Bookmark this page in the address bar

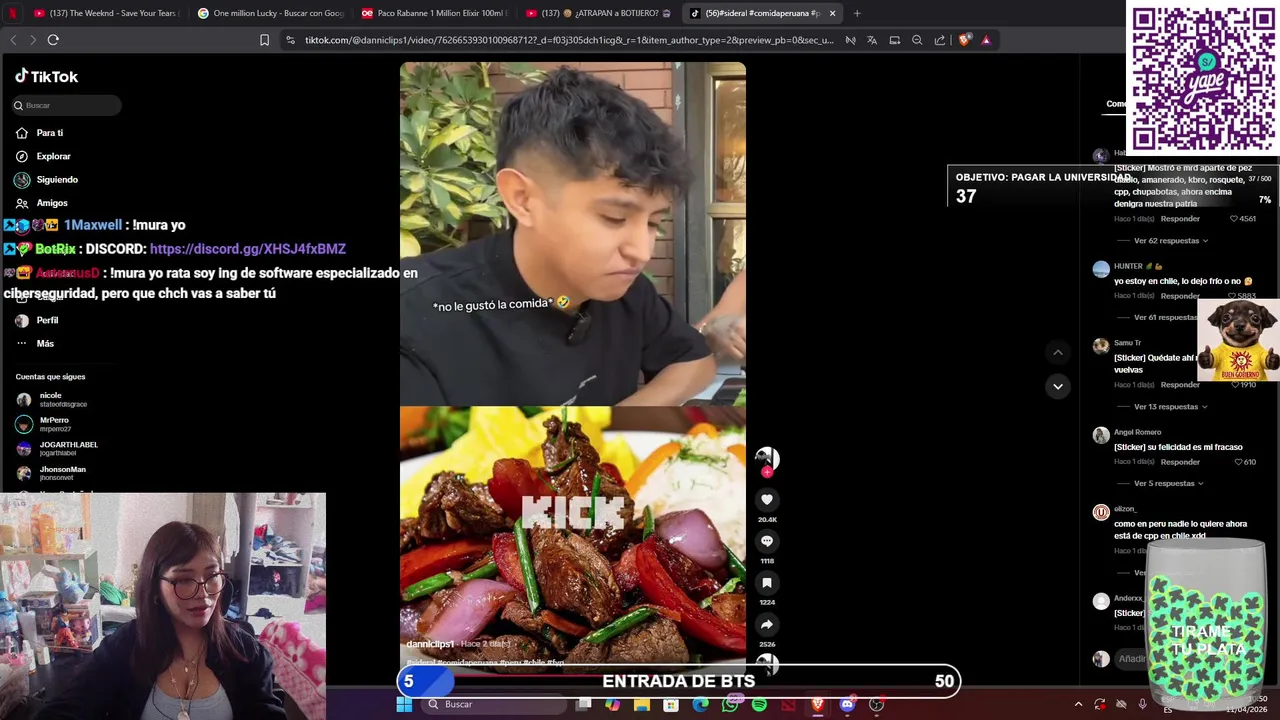(264, 40)
